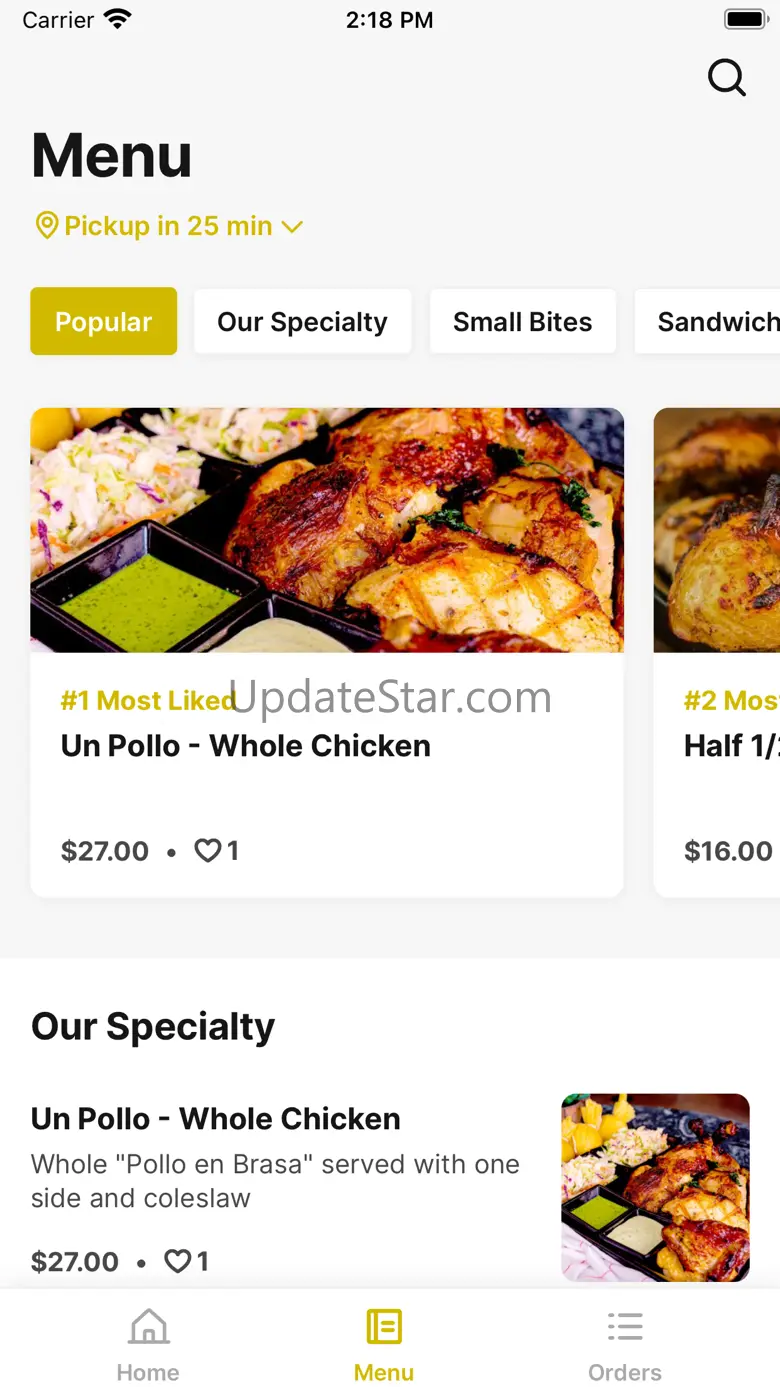Tap the Menu icon in bottom bar

tap(384, 1328)
